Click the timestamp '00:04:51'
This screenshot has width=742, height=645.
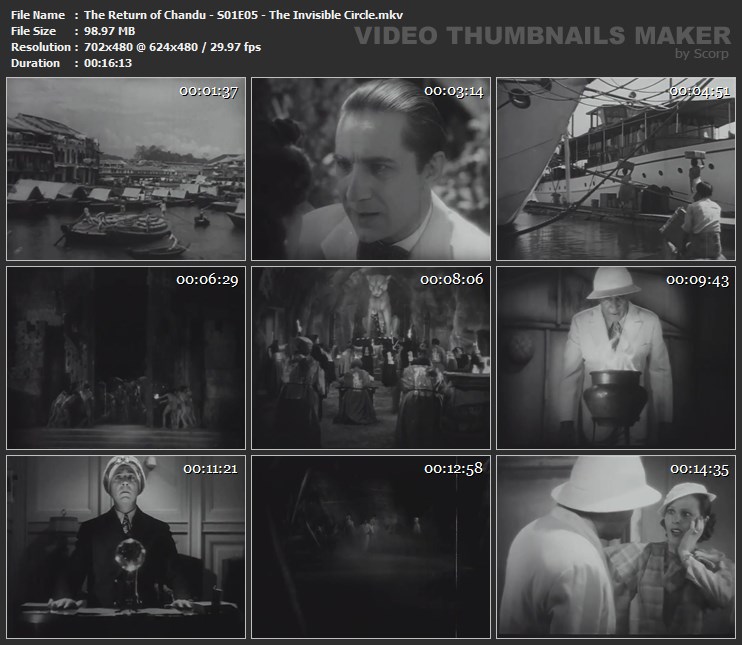point(699,91)
